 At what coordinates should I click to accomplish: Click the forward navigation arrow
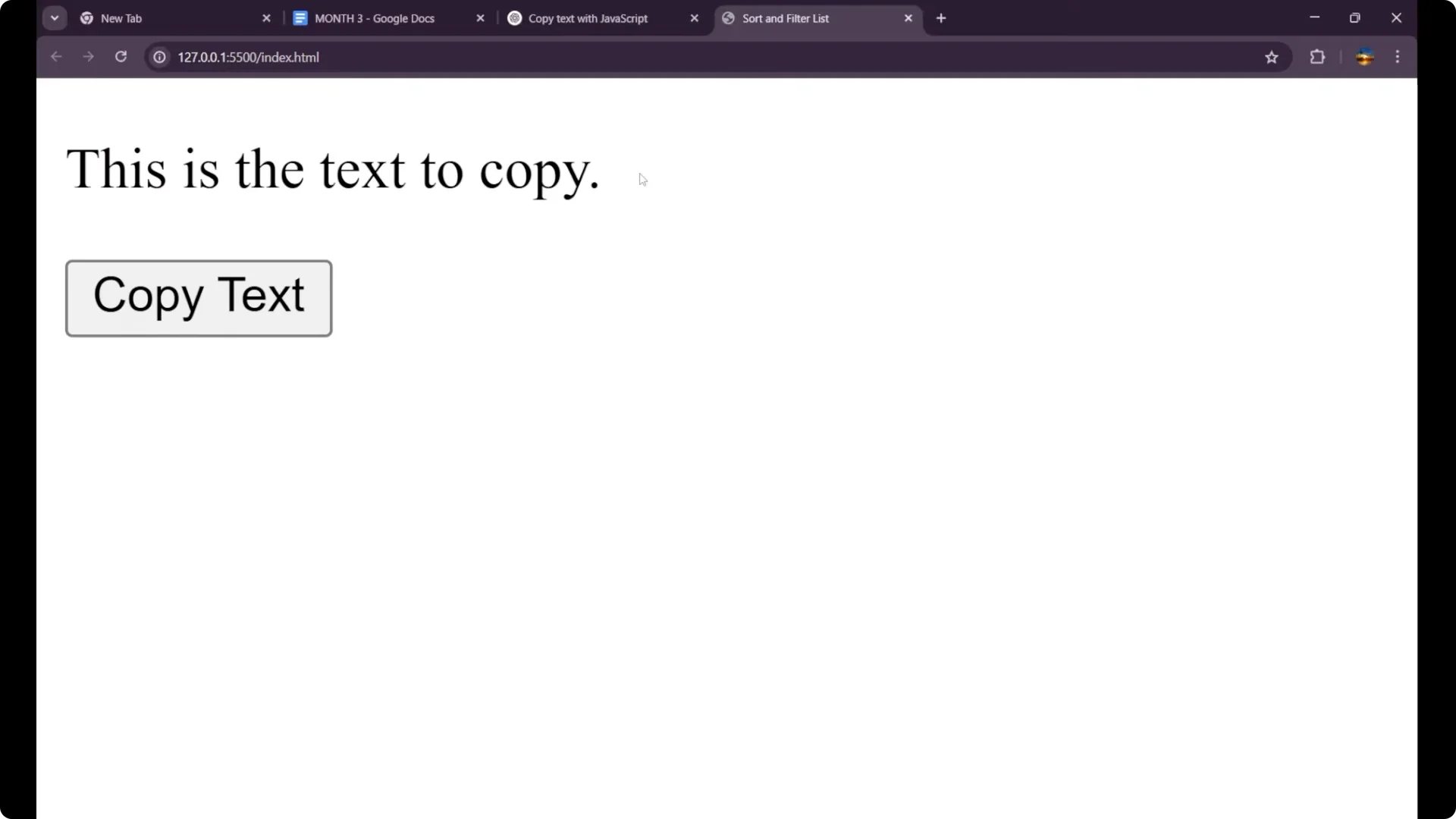(89, 57)
